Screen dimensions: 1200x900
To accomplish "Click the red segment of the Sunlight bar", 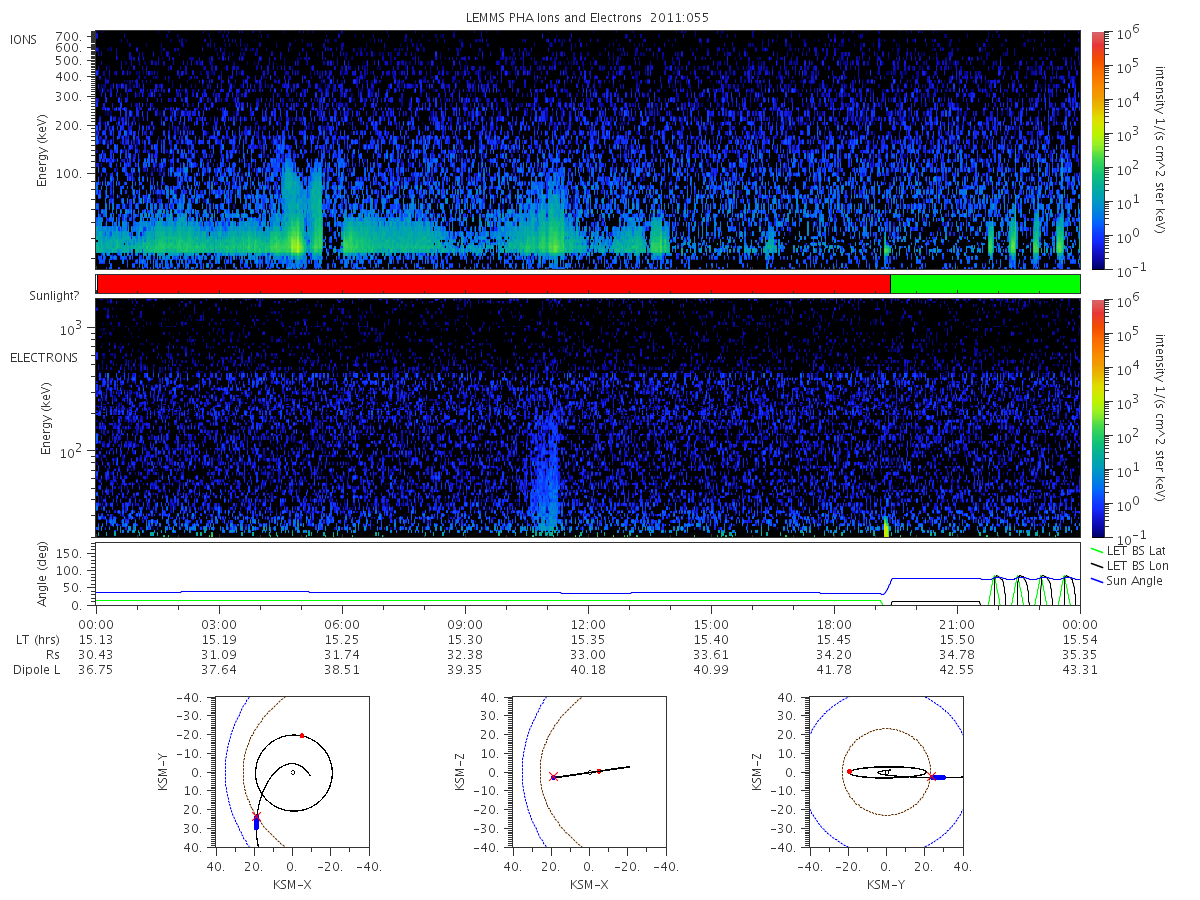I will (494, 284).
